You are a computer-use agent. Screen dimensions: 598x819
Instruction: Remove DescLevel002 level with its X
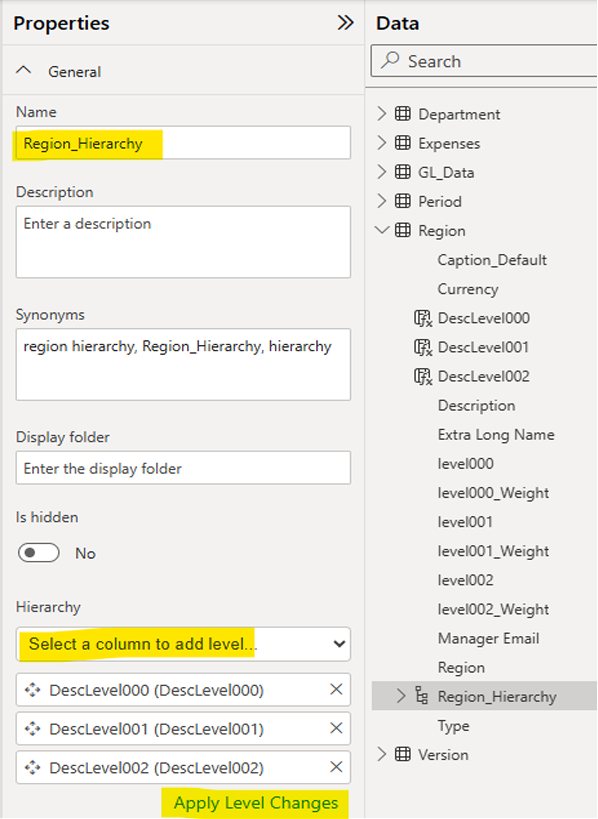tap(336, 767)
